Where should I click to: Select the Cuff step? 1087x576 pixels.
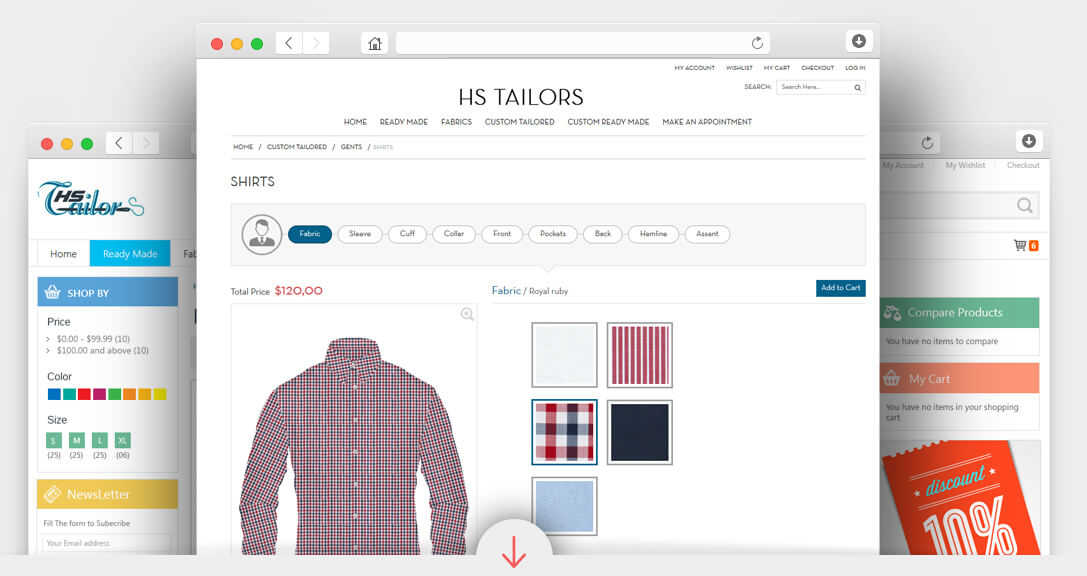(x=407, y=234)
